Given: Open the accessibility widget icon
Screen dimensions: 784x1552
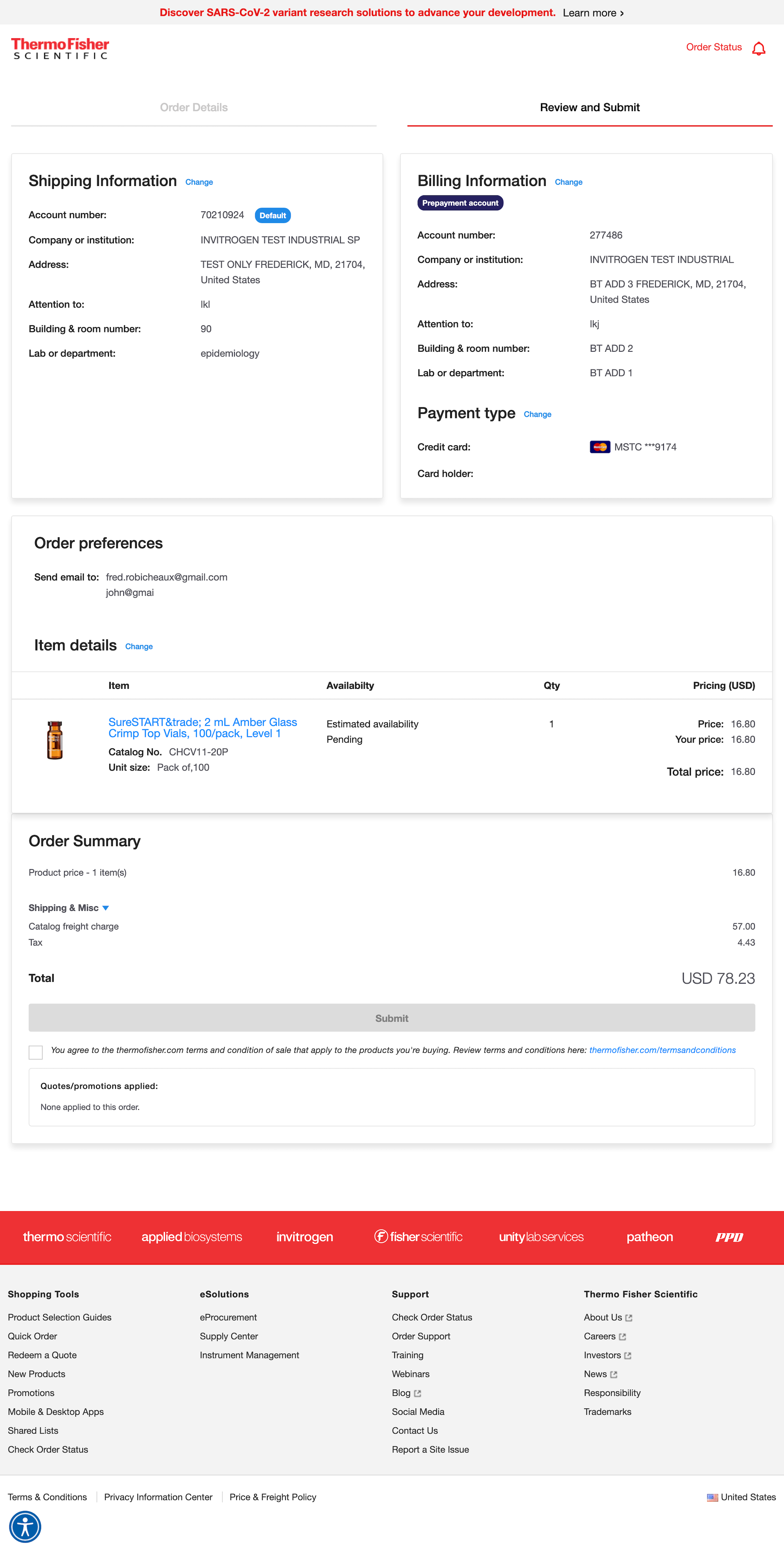Looking at the screenshot, I should click(25, 1527).
